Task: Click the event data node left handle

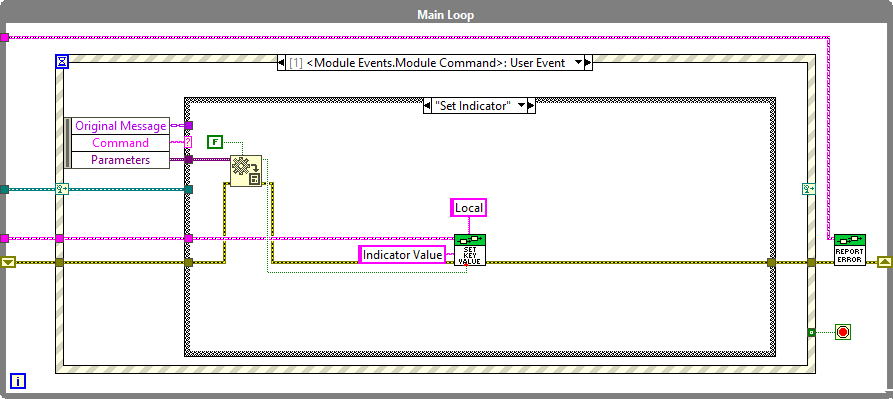Action: coord(68,143)
